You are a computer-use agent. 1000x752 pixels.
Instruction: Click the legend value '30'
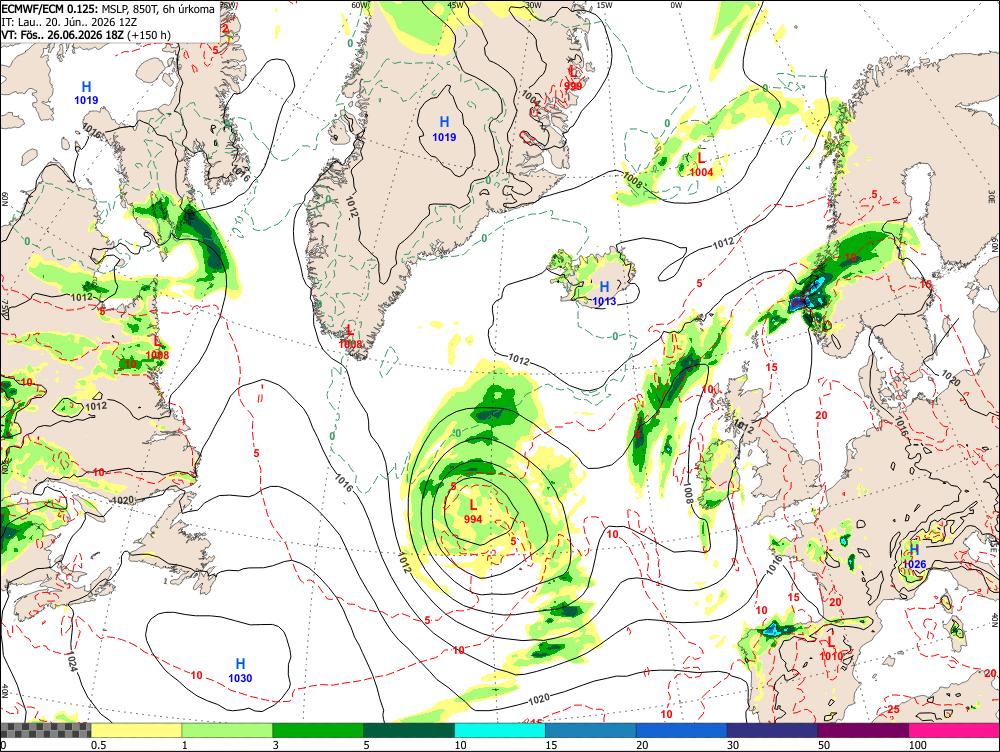(x=733, y=744)
